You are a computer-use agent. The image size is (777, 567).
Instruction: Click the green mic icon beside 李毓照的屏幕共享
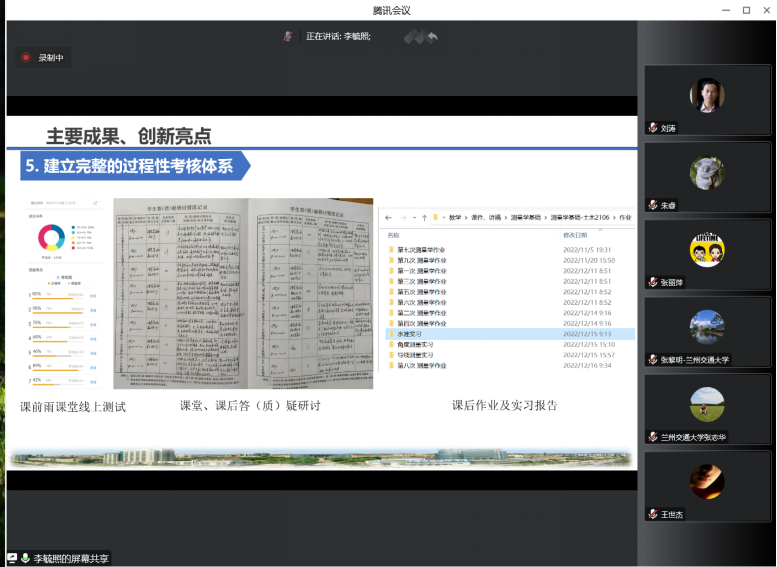[x=25, y=558]
